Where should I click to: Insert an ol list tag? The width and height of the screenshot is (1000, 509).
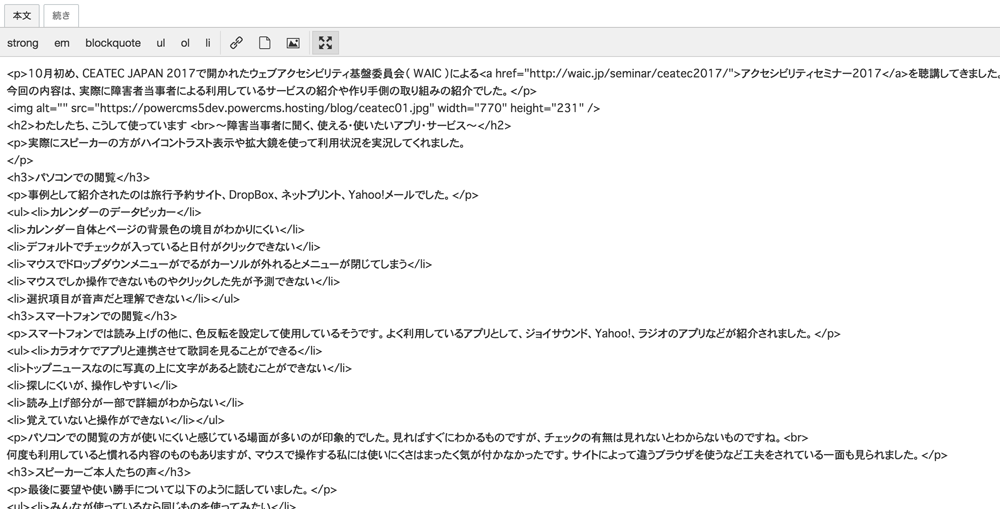[x=185, y=43]
